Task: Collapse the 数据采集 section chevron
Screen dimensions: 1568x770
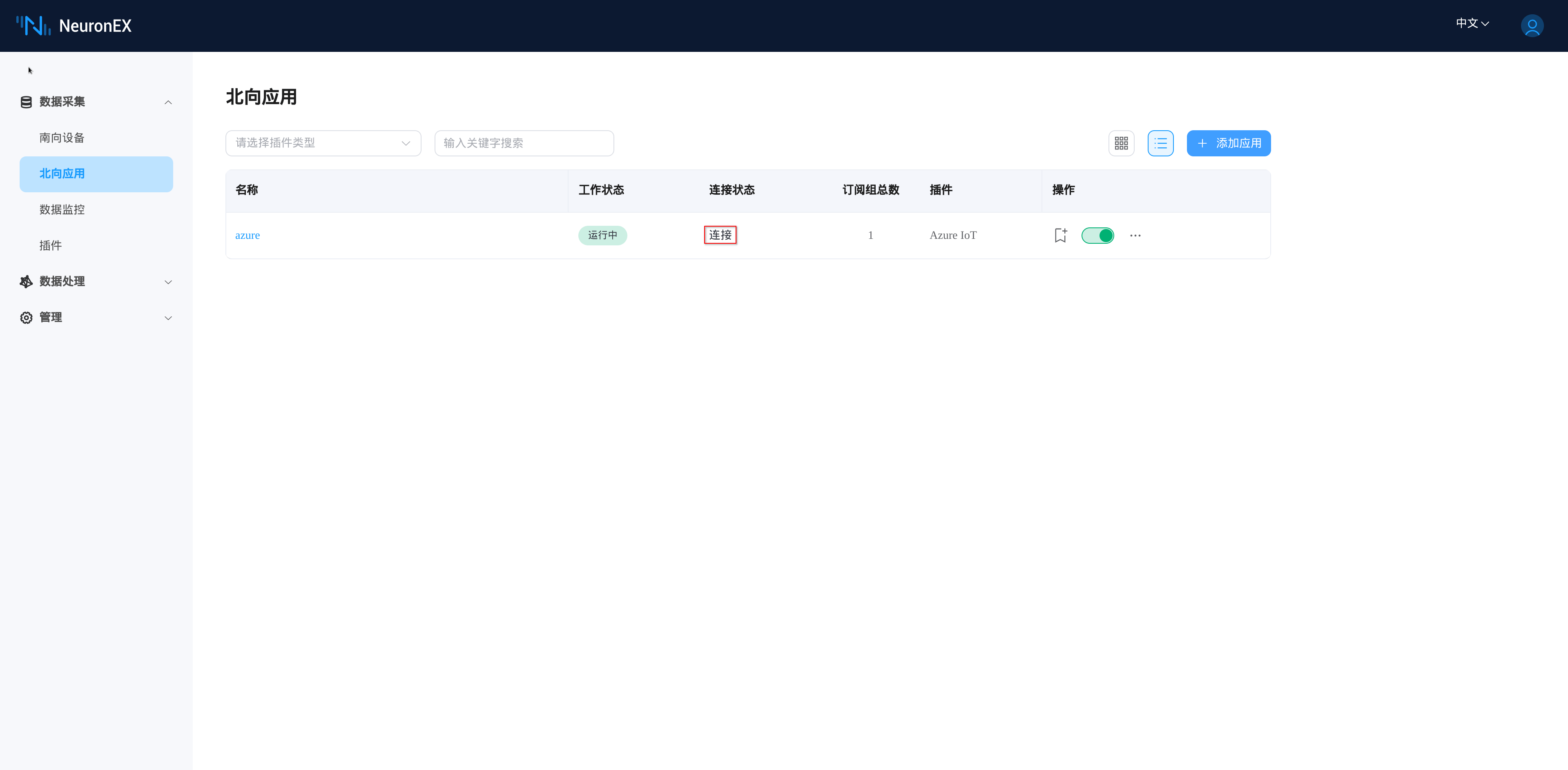Action: (x=168, y=102)
